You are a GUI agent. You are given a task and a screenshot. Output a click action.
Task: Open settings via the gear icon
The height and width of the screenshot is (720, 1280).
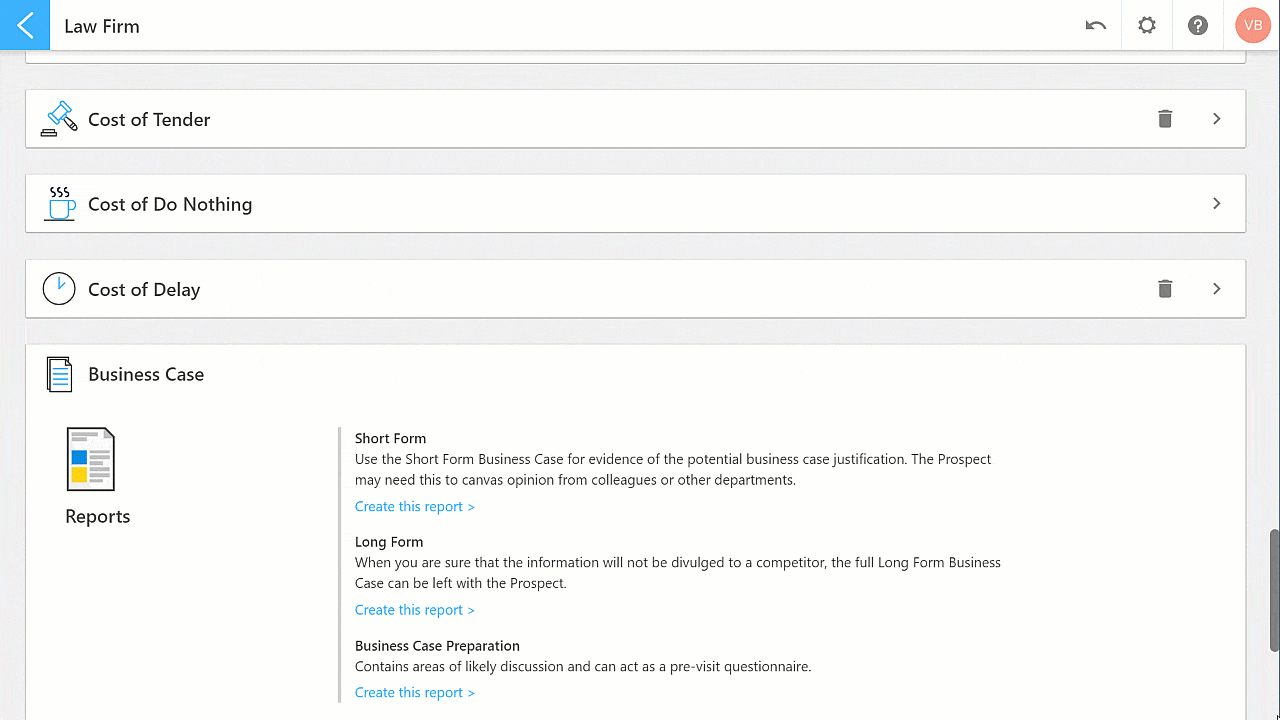click(1147, 26)
